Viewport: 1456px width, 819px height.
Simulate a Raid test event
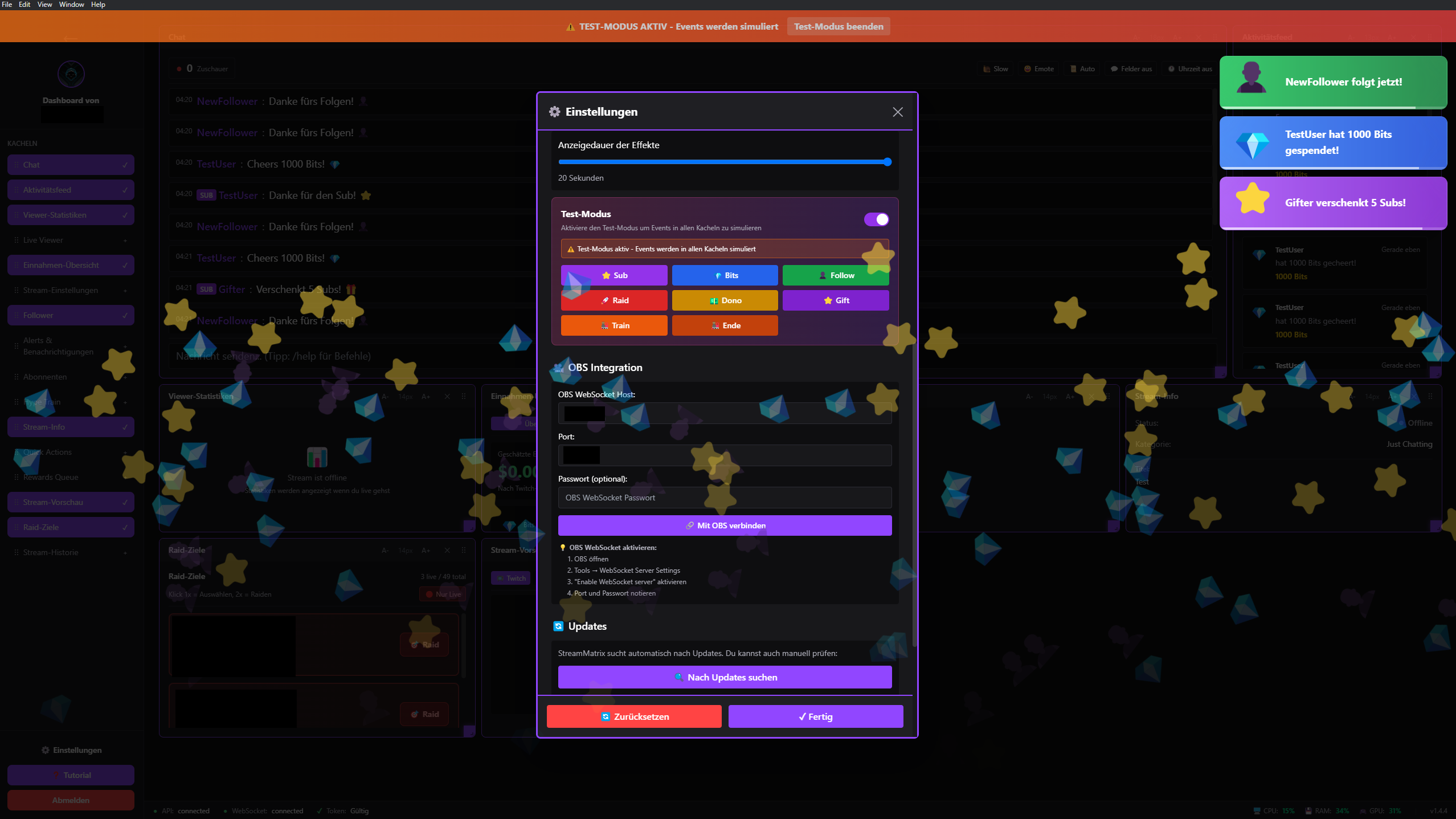click(614, 300)
